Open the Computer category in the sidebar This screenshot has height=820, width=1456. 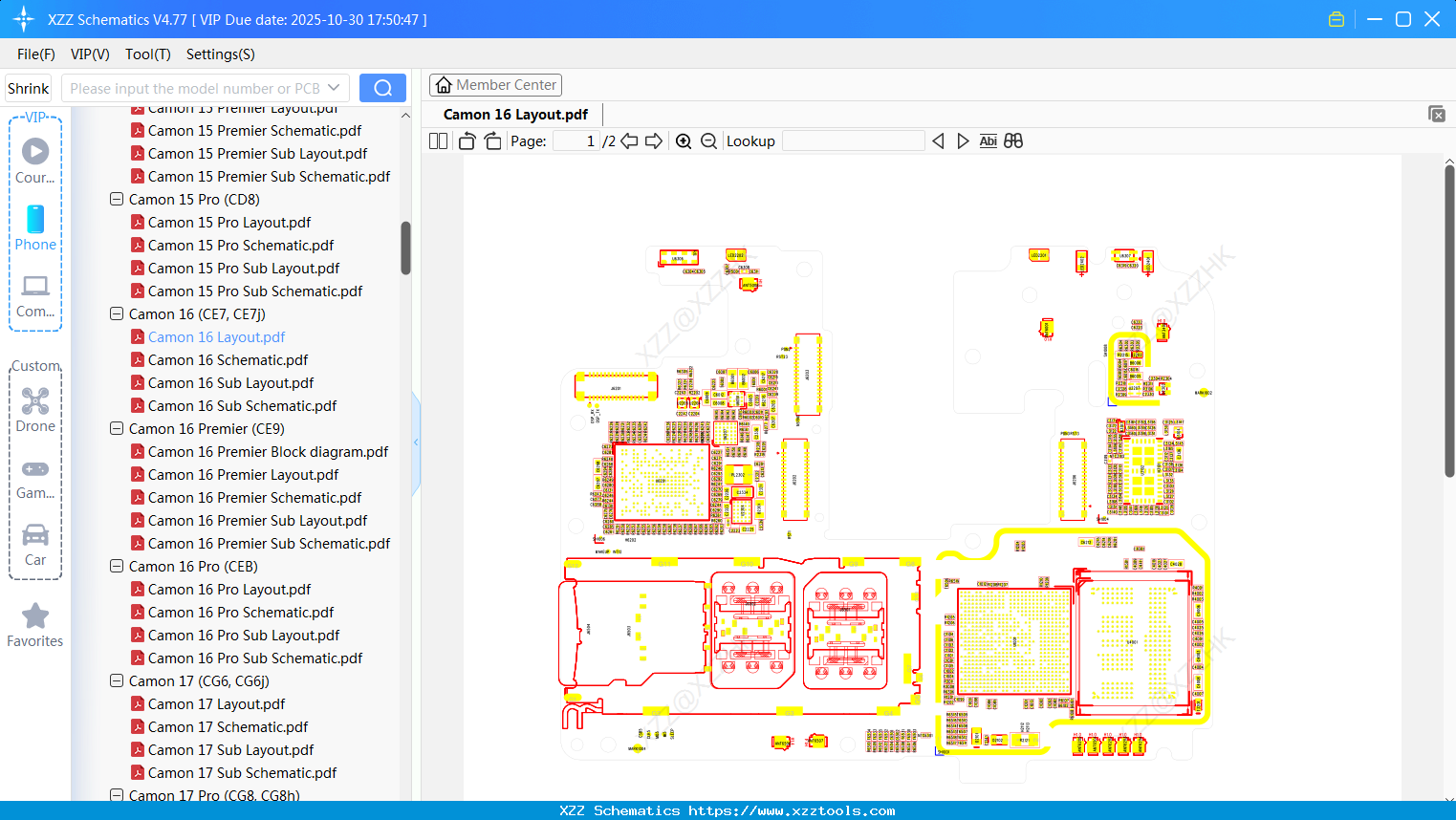coord(35,295)
